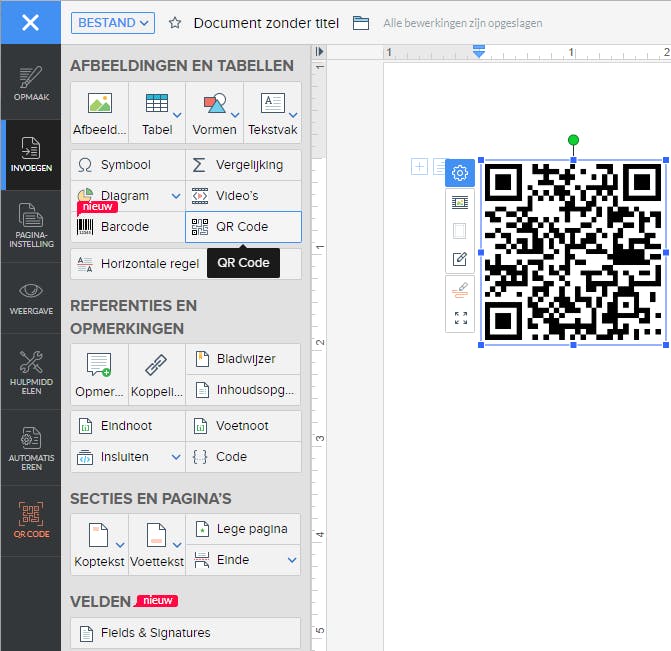
Task: Open the PAGINA-INSTELLING sidebar tab
Action: [x=31, y=226]
